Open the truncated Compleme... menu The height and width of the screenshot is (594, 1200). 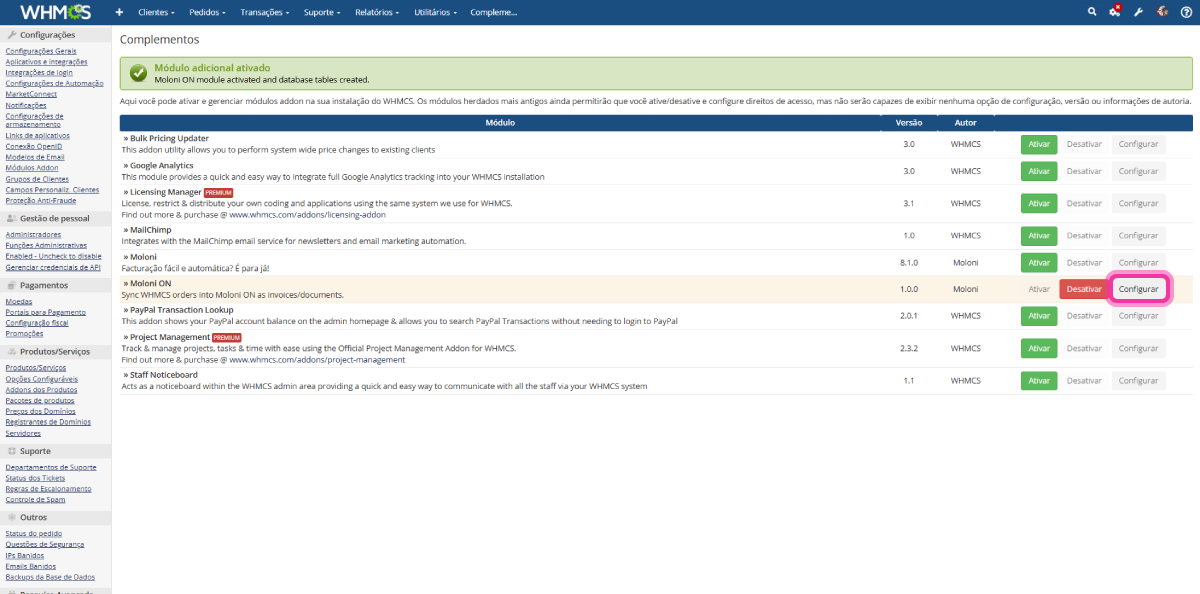pos(494,12)
